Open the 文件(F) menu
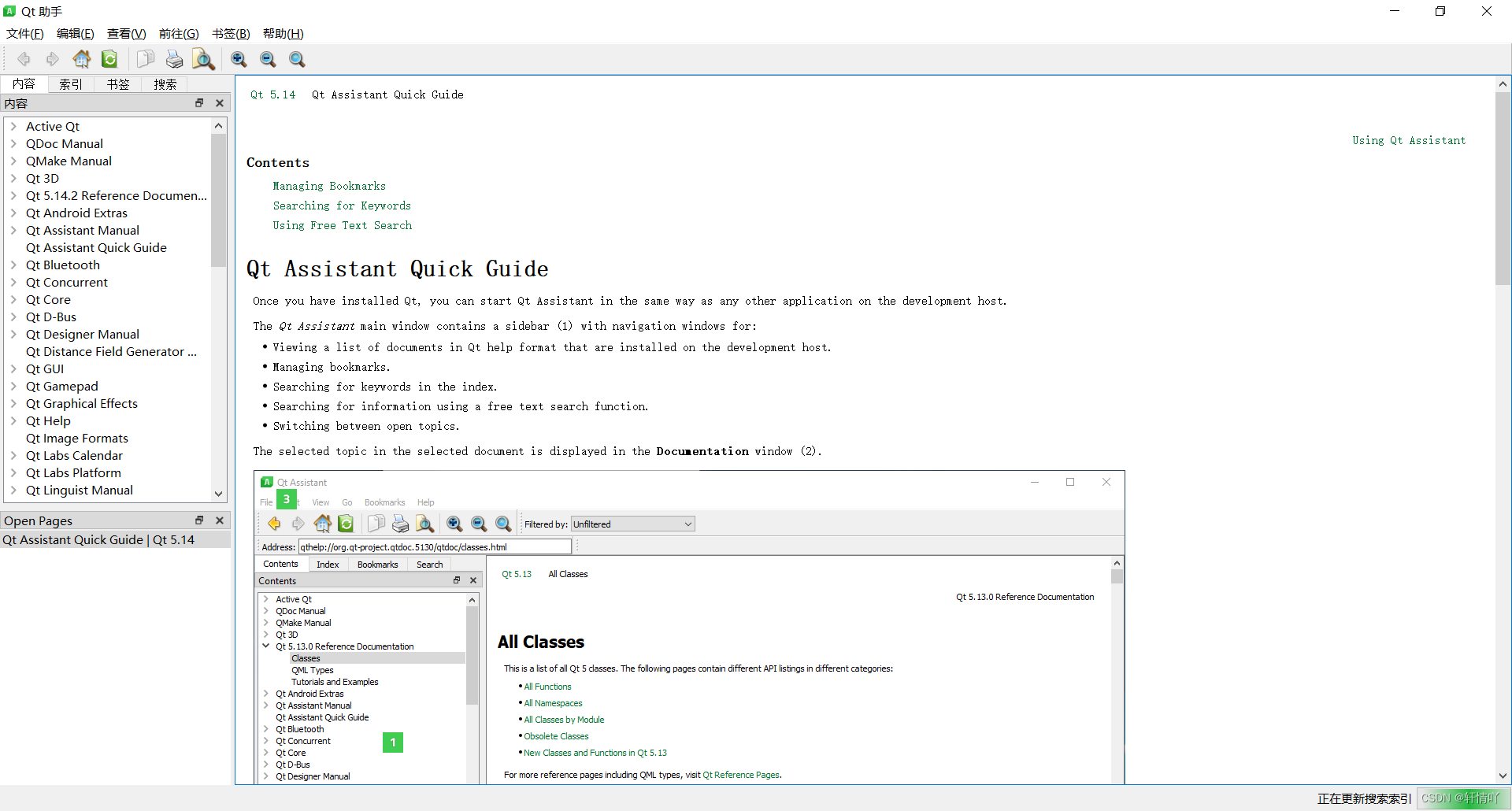The image size is (1512, 811). 25,34
